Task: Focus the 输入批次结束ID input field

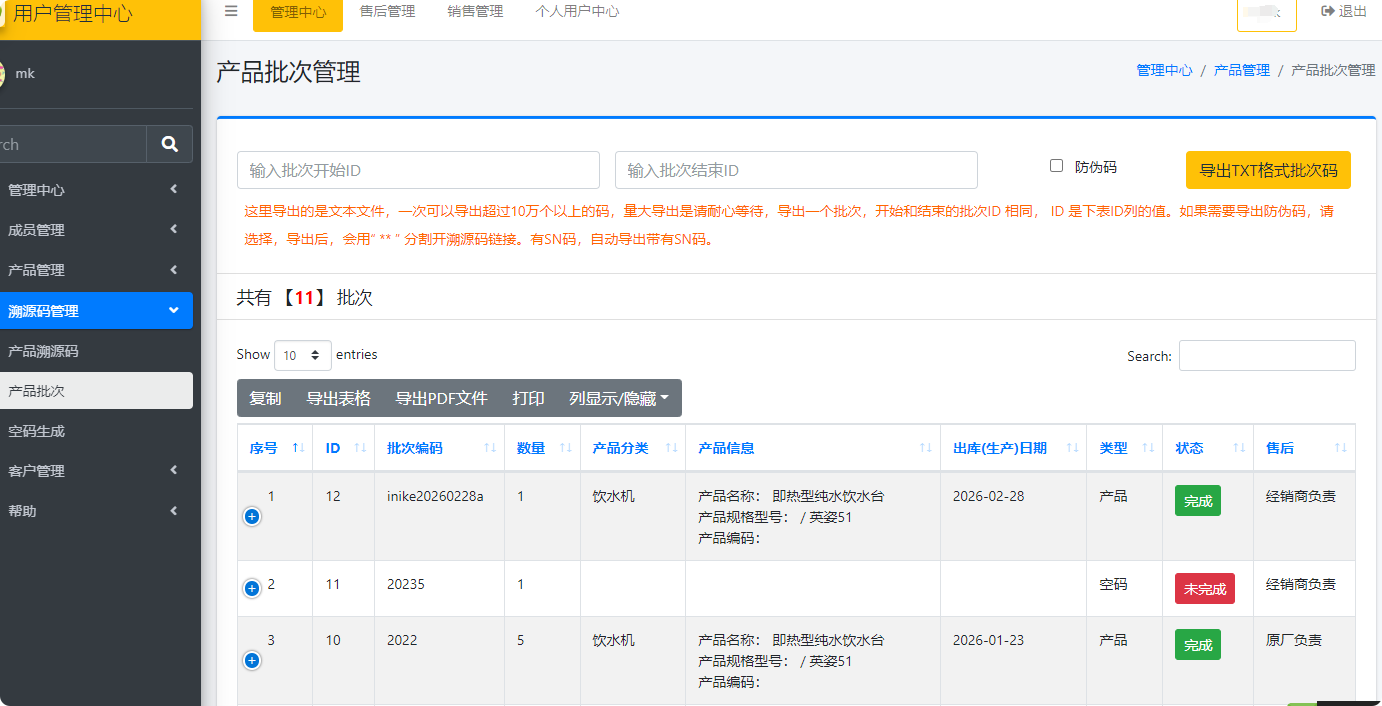Action: click(796, 170)
